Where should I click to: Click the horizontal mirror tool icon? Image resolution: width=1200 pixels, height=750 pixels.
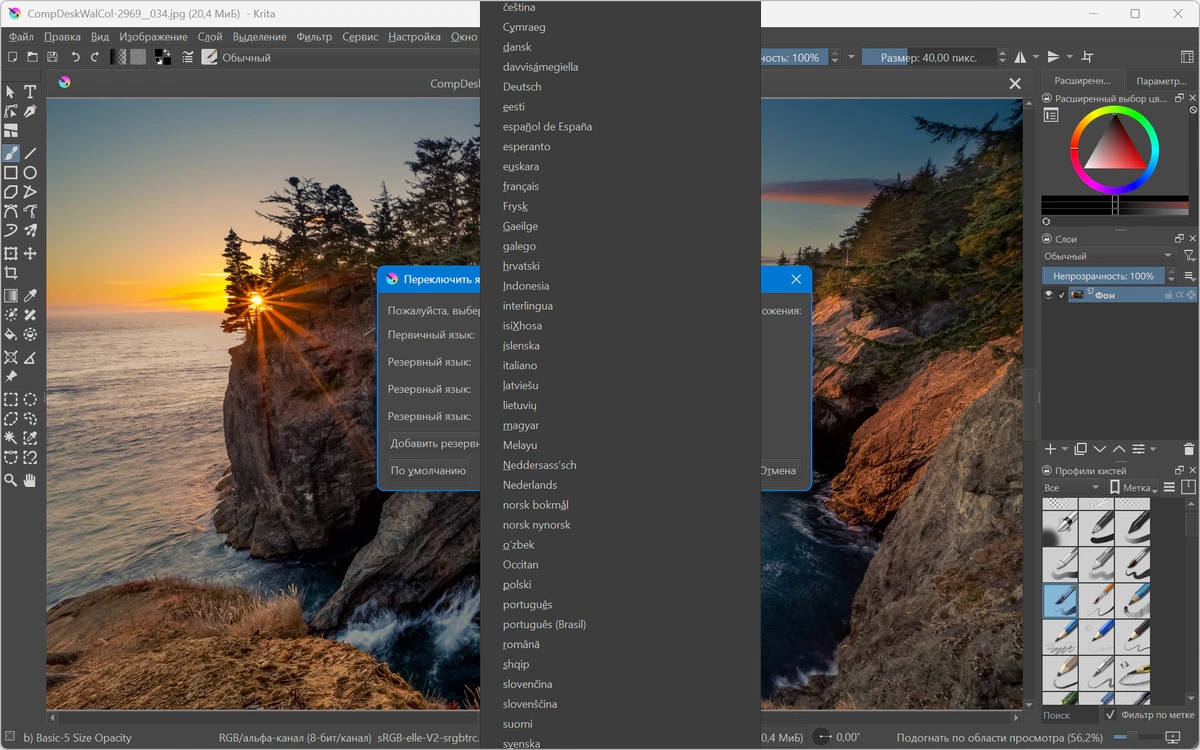click(1021, 57)
